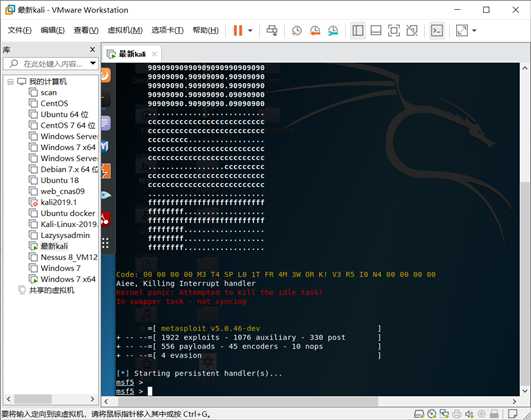Select the 最新kali VM tab
Image resolution: width=531 pixels, height=420 pixels.
(130, 54)
